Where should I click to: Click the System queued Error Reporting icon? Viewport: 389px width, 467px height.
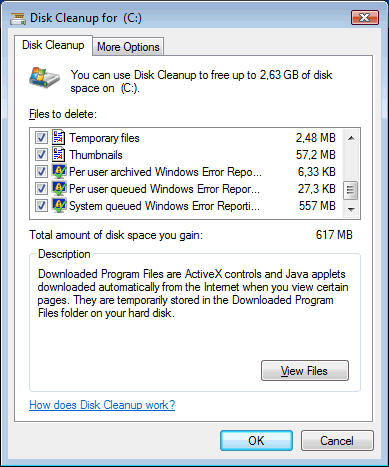click(59, 206)
